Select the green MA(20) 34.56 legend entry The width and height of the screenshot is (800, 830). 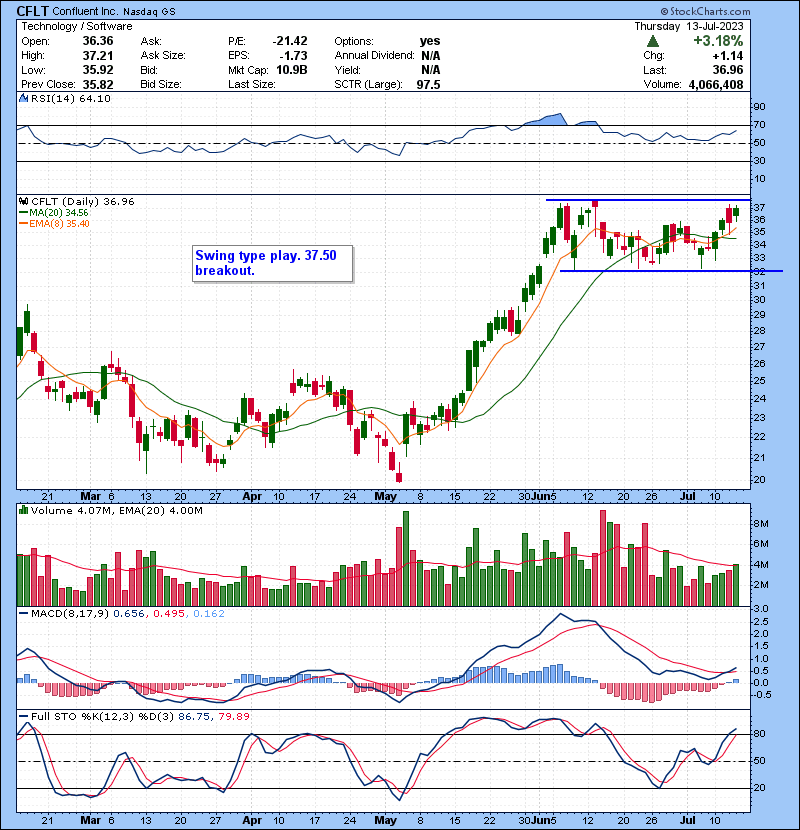(x=53, y=212)
